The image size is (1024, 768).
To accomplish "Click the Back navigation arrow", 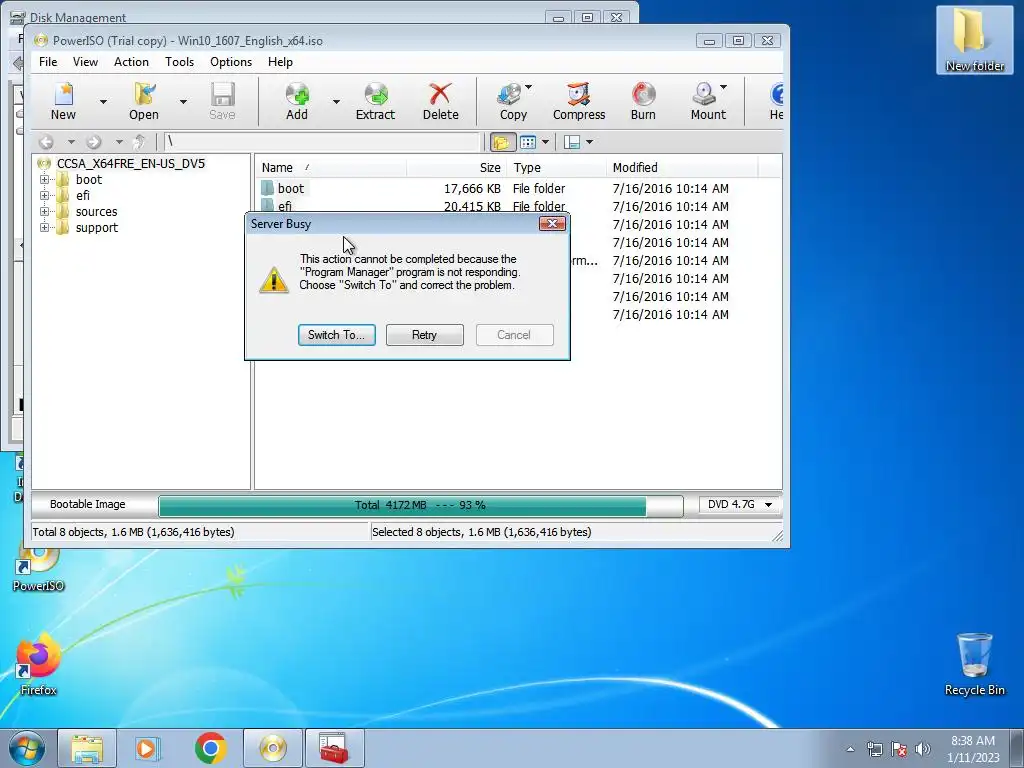I will [46, 142].
